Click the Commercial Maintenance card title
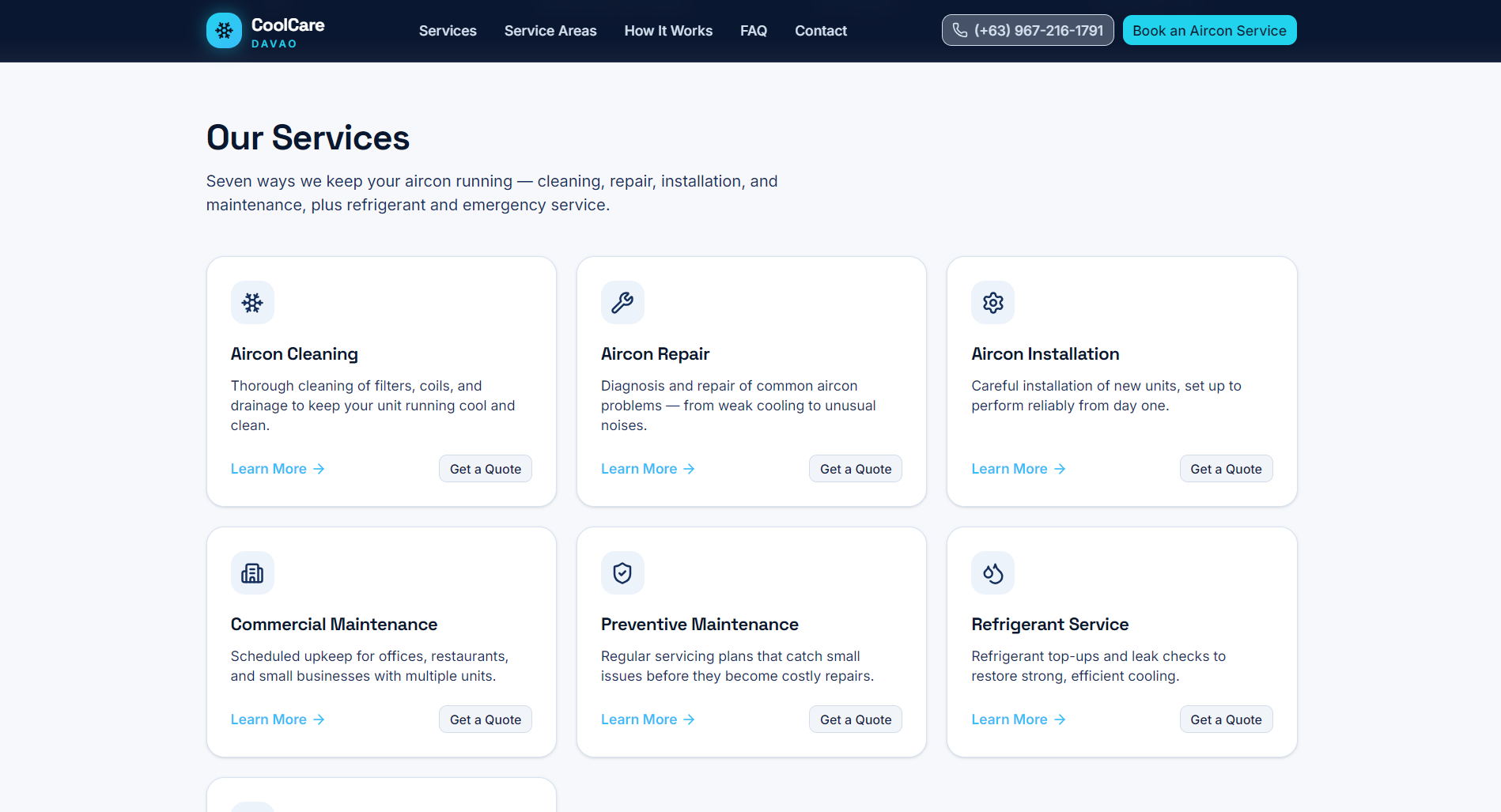The image size is (1501, 812). [x=334, y=625]
